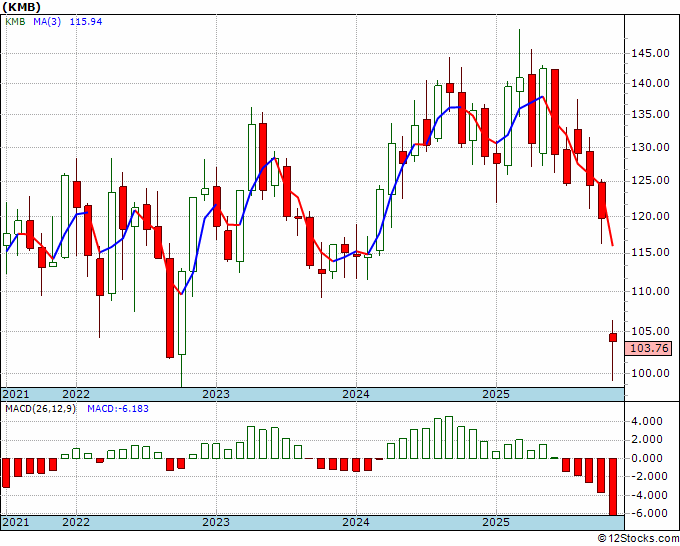The image size is (680, 546).
Task: Click 2021 on the price chart timeline
Action: tap(16, 394)
